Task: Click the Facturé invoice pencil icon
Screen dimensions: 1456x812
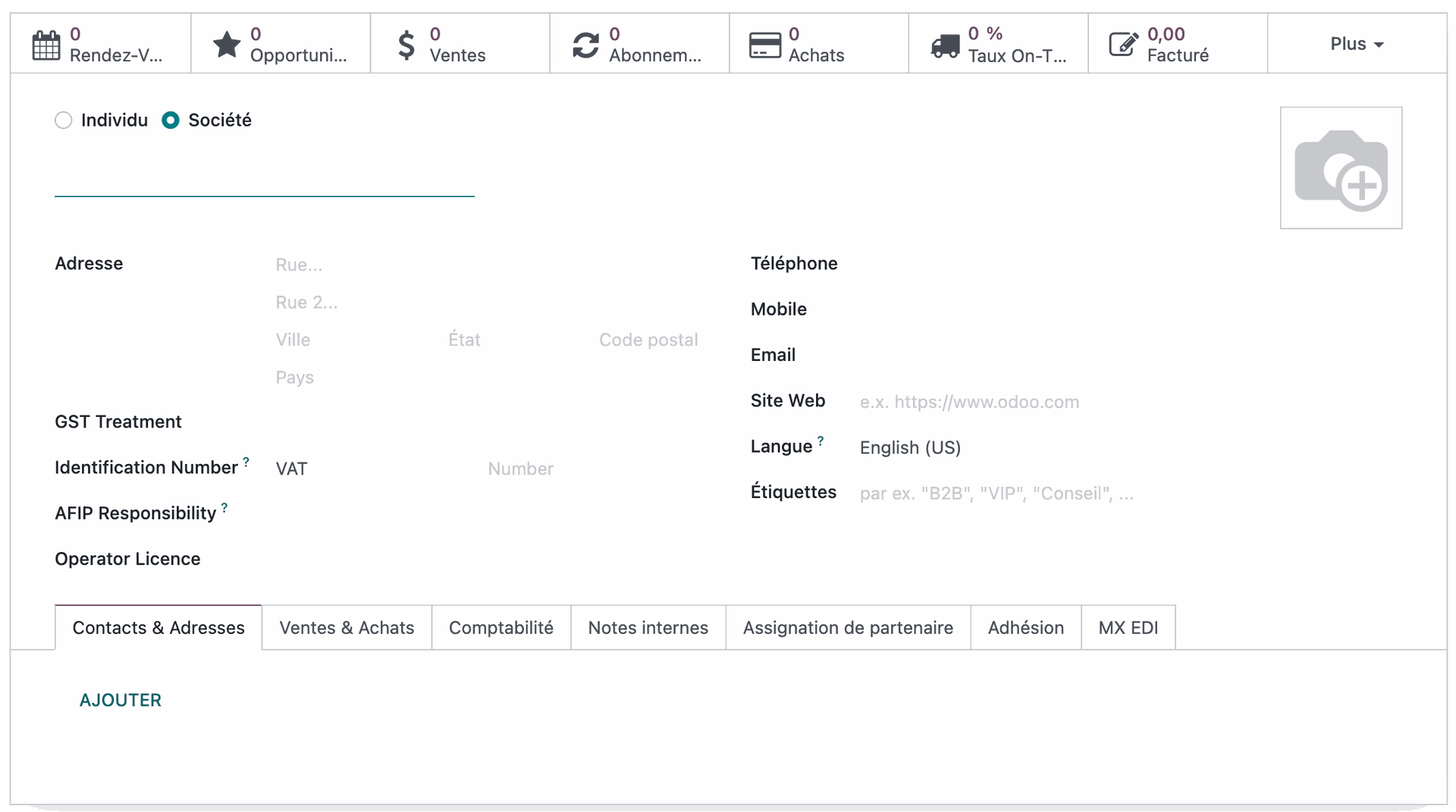Action: click(x=1122, y=43)
